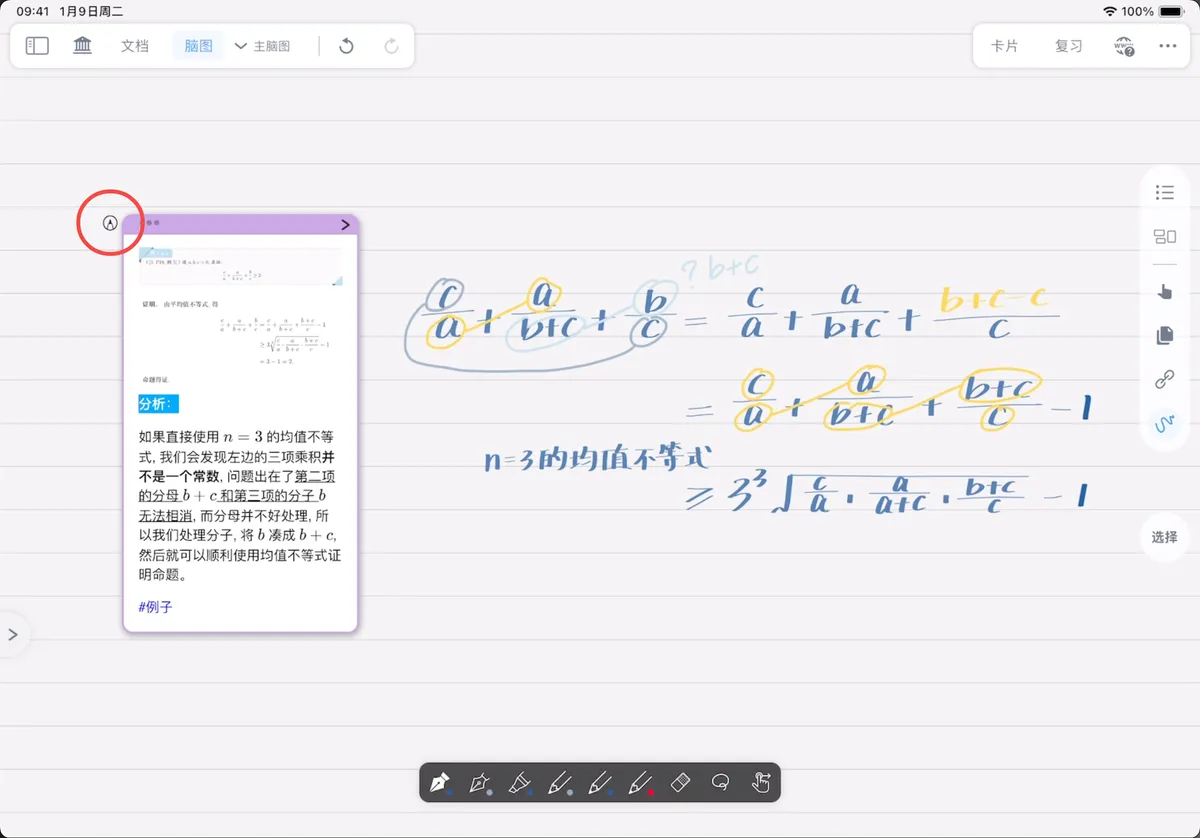Select the pointing hand tool in right sidebar
This screenshot has height=838, width=1200.
1164,291
